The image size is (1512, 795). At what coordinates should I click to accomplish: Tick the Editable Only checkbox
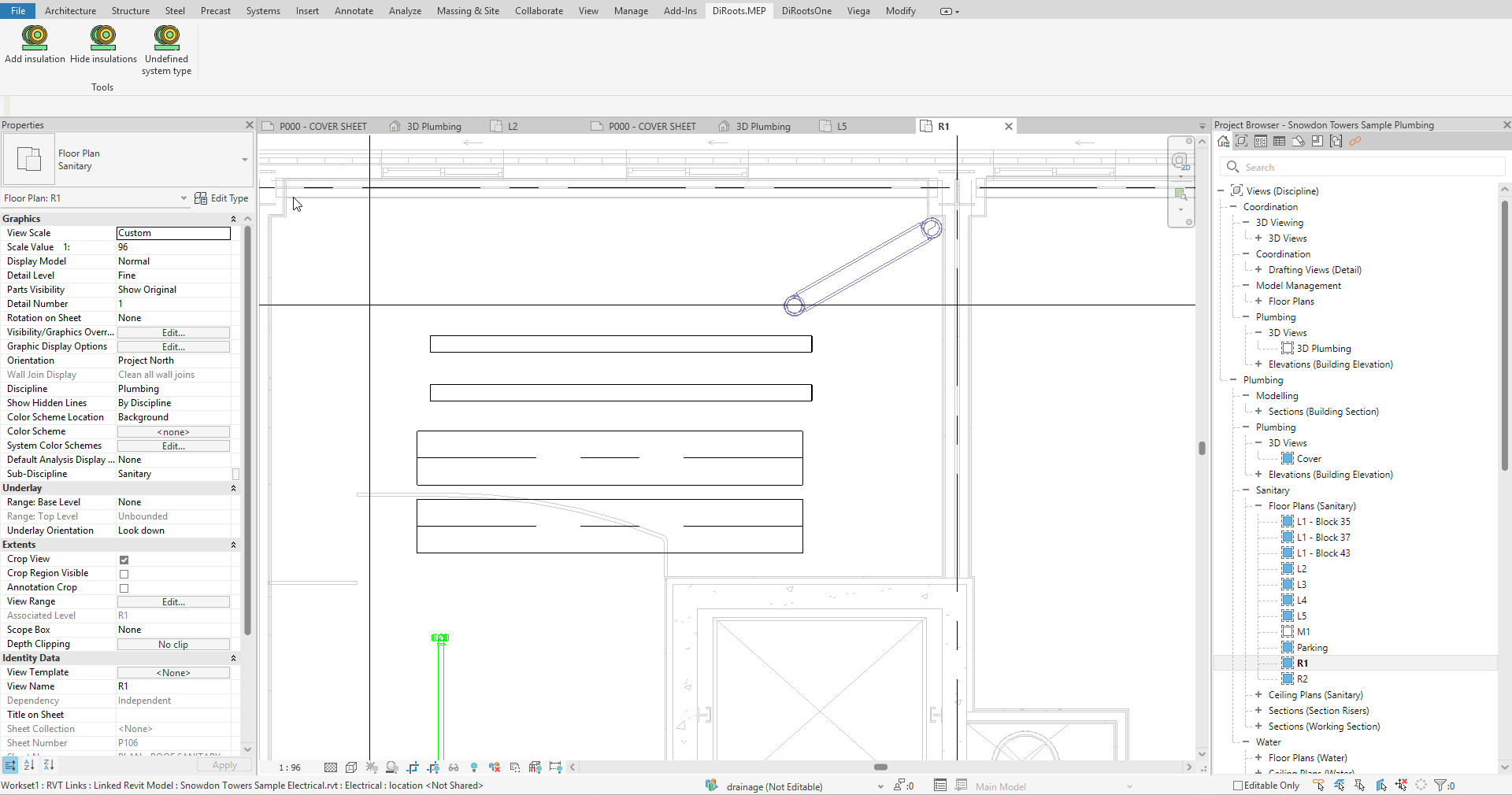click(x=1237, y=786)
